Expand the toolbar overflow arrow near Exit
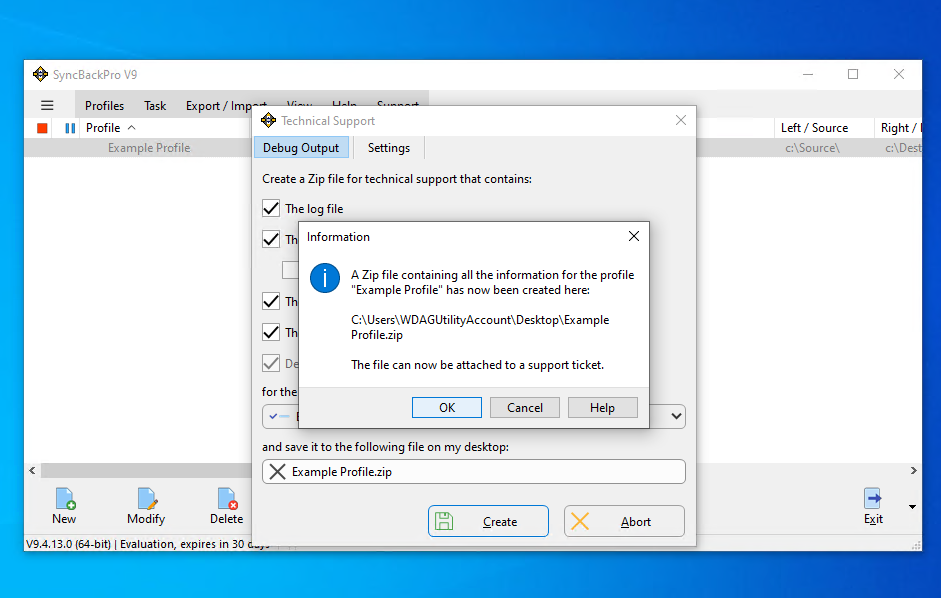 [912, 507]
